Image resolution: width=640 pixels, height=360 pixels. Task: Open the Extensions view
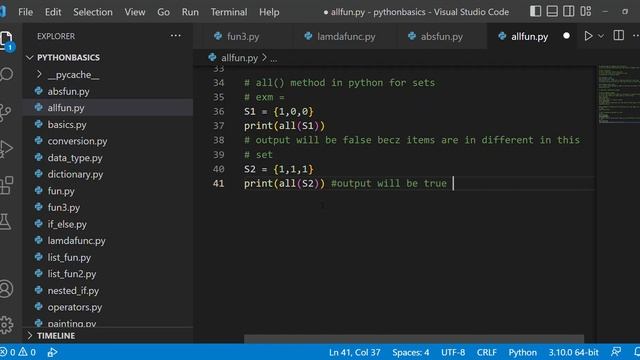pyautogui.click(x=6, y=185)
